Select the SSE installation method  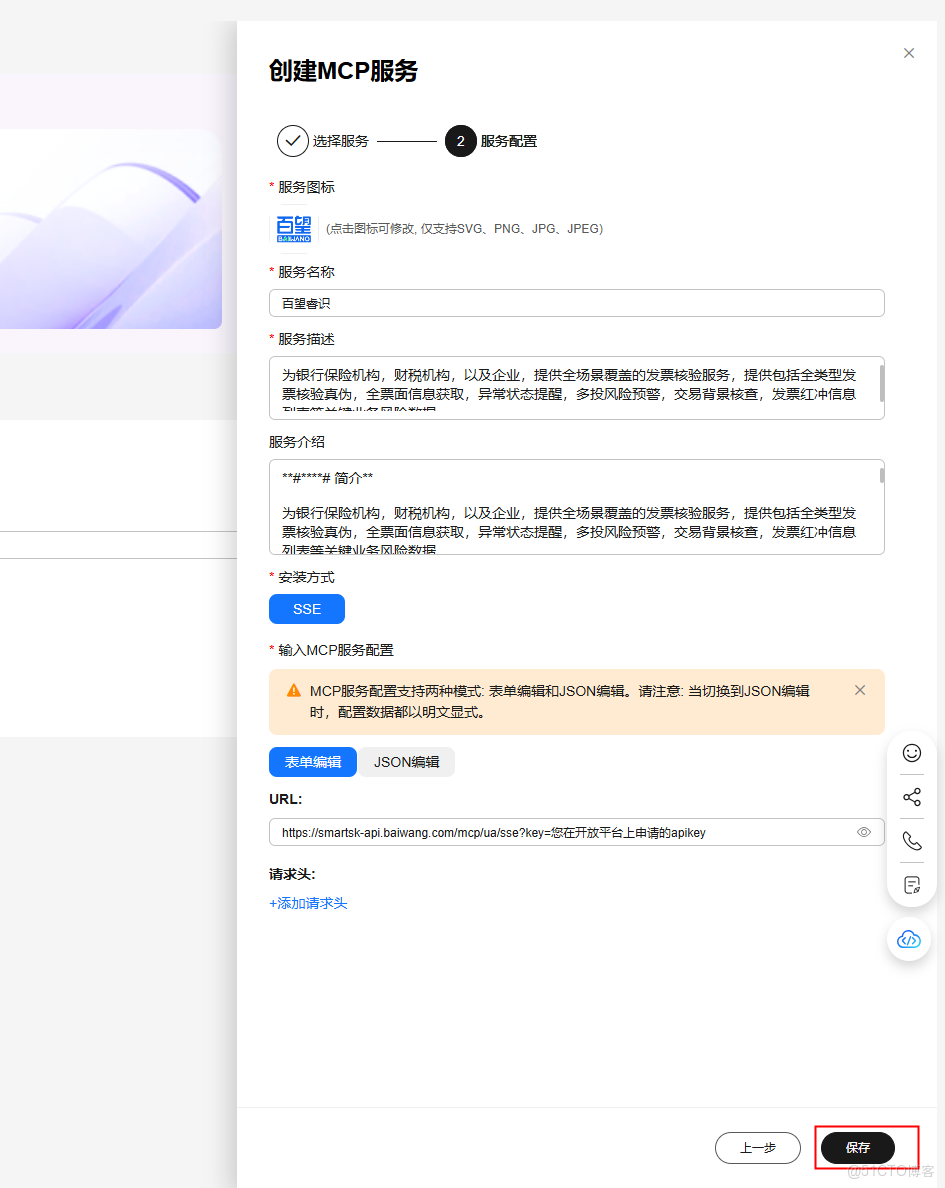point(307,609)
